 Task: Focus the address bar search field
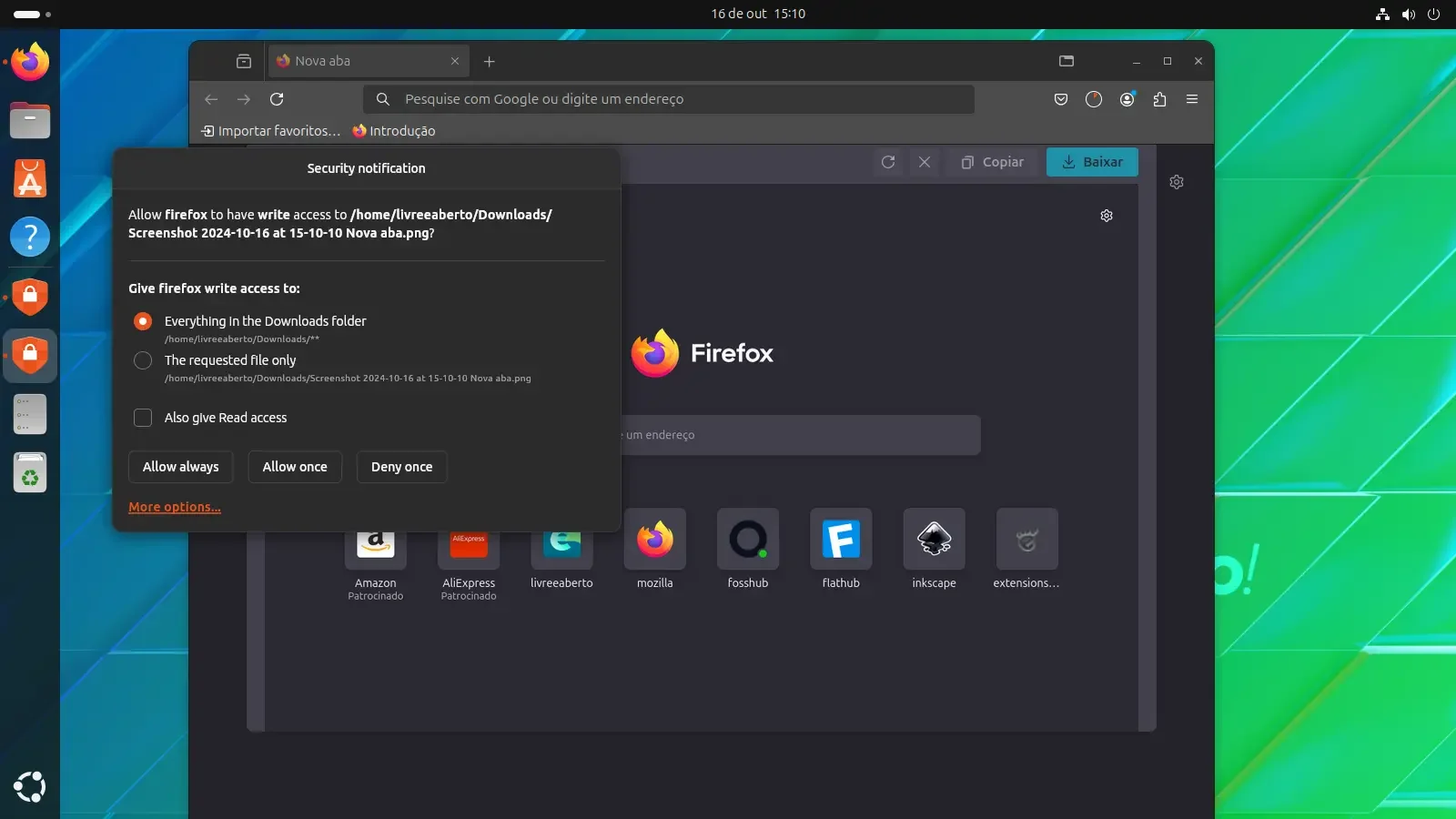669,99
